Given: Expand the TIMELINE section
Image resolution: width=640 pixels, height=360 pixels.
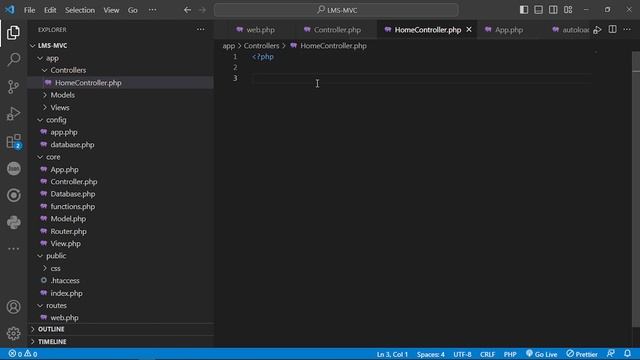Looking at the screenshot, I should tap(121, 341).
